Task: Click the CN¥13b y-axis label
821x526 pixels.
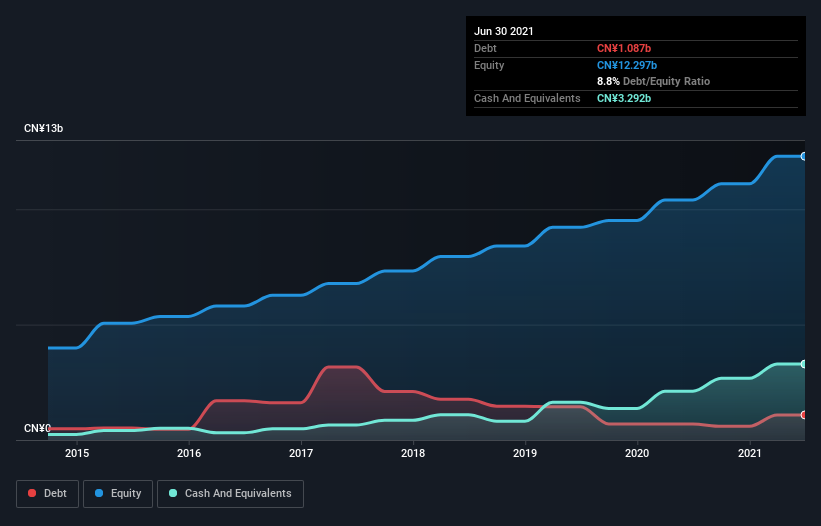Action: [43, 128]
